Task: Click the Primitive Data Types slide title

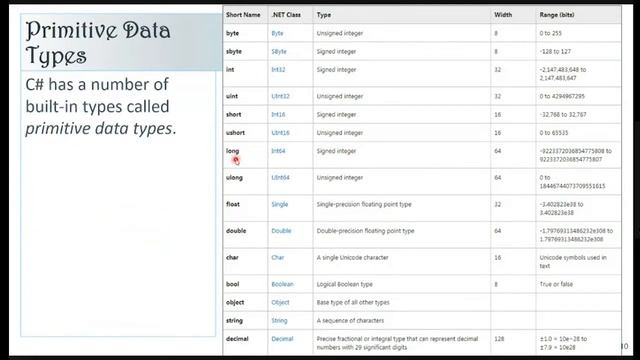Action: (98, 42)
